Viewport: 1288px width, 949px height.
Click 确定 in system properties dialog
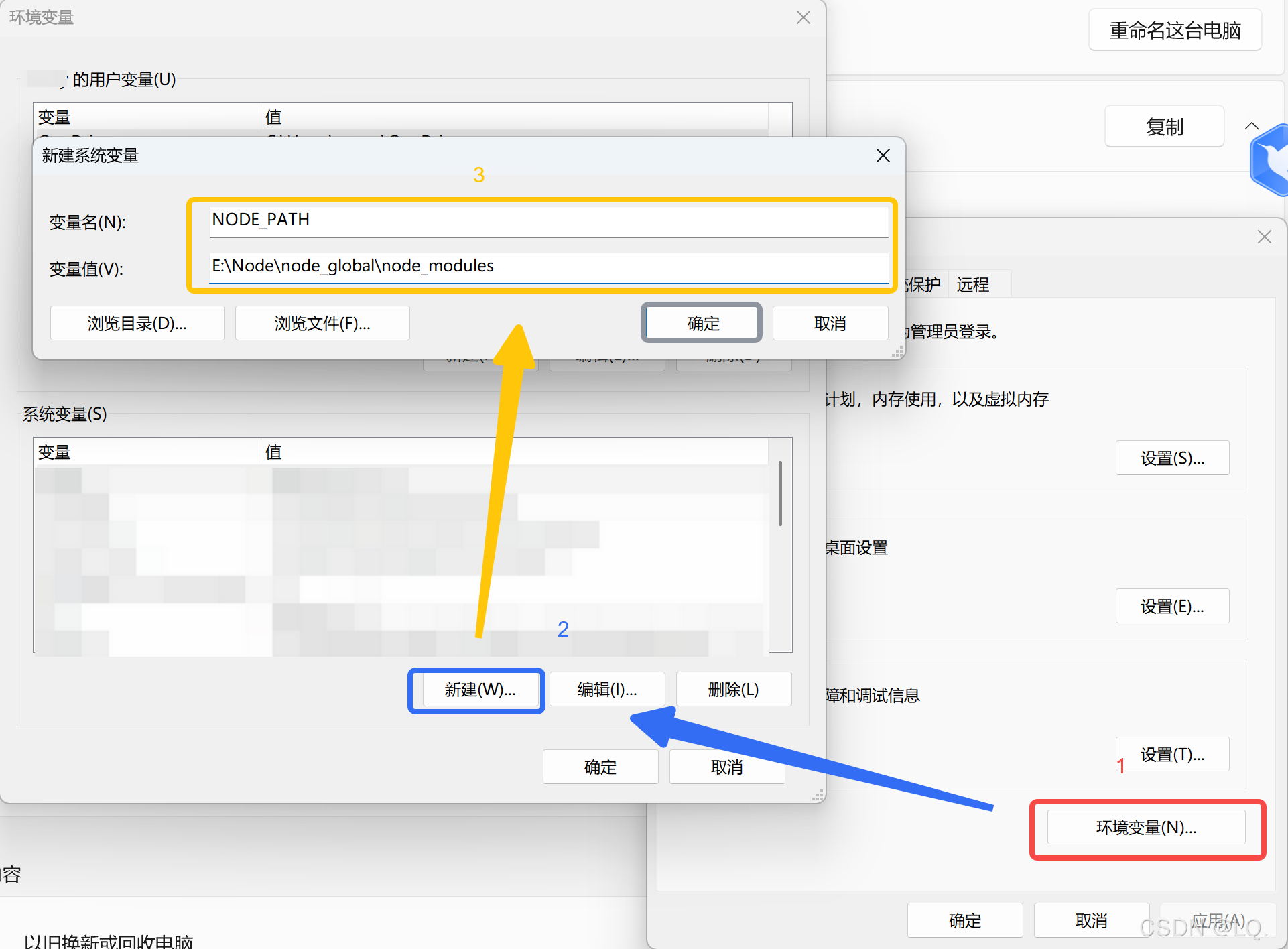coord(965,920)
